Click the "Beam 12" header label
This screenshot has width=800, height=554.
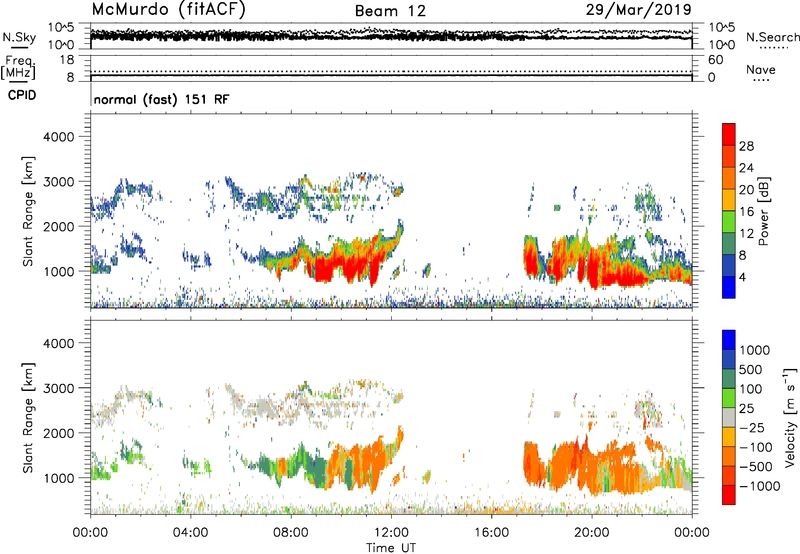390,11
